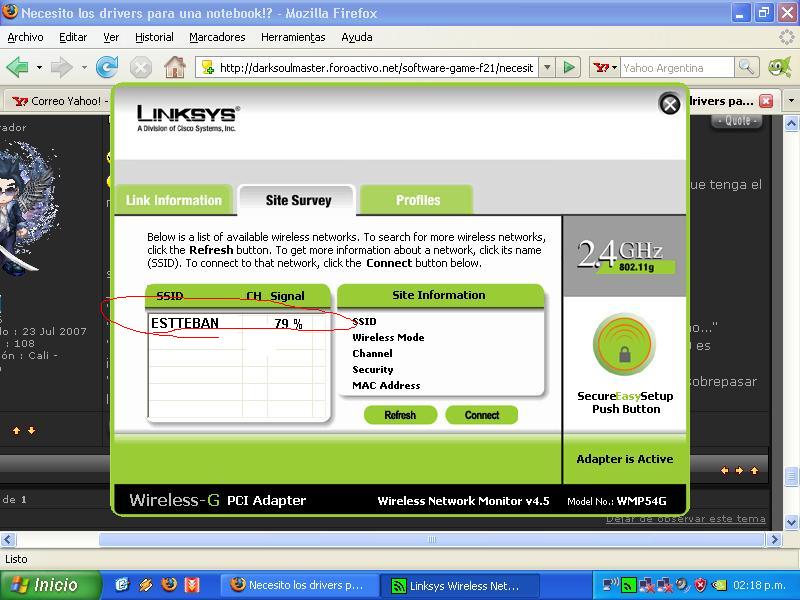
Task: Click the Adapter is Active status
Action: click(x=624, y=459)
